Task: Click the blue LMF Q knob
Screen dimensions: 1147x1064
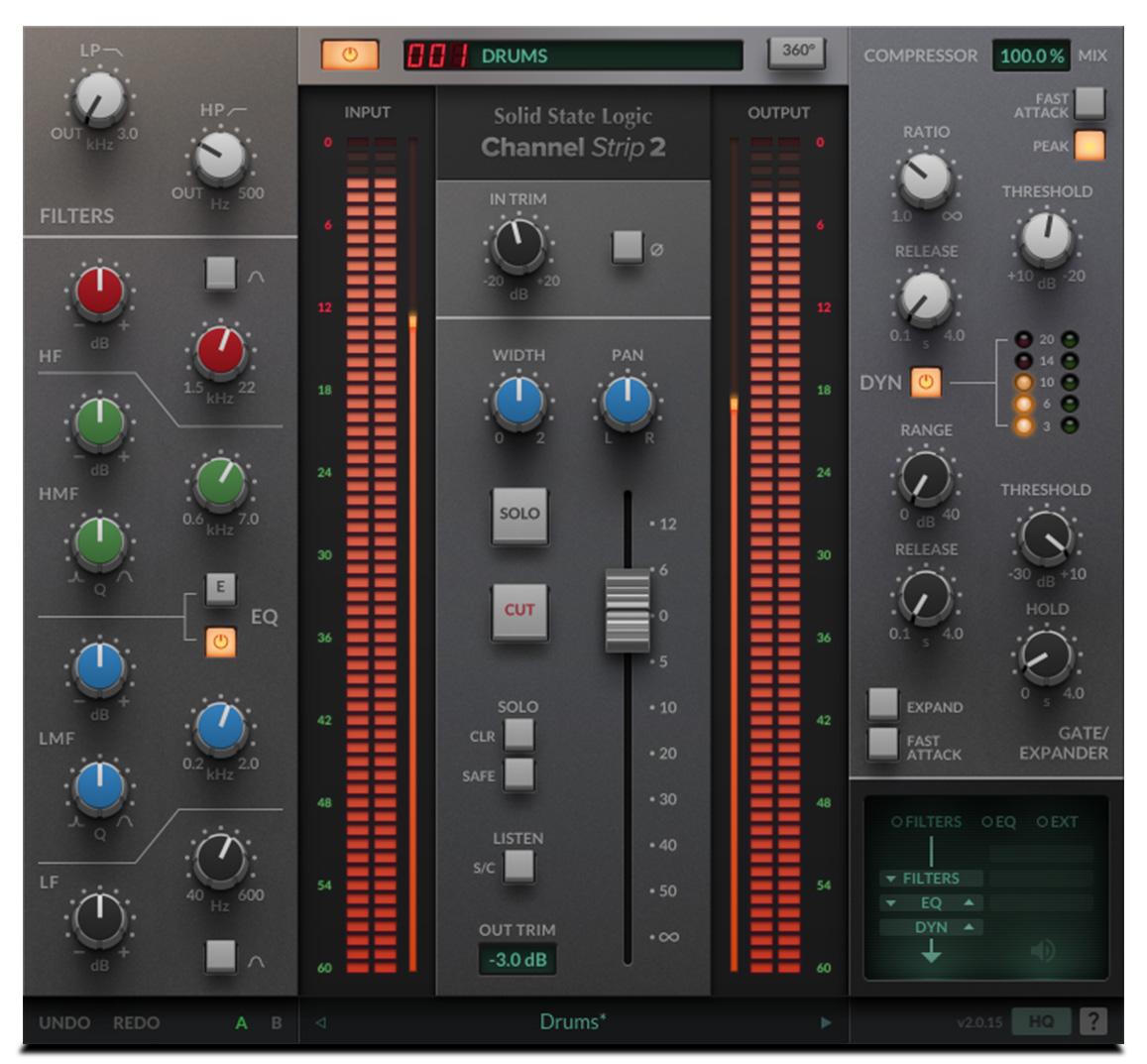Action: (99, 786)
